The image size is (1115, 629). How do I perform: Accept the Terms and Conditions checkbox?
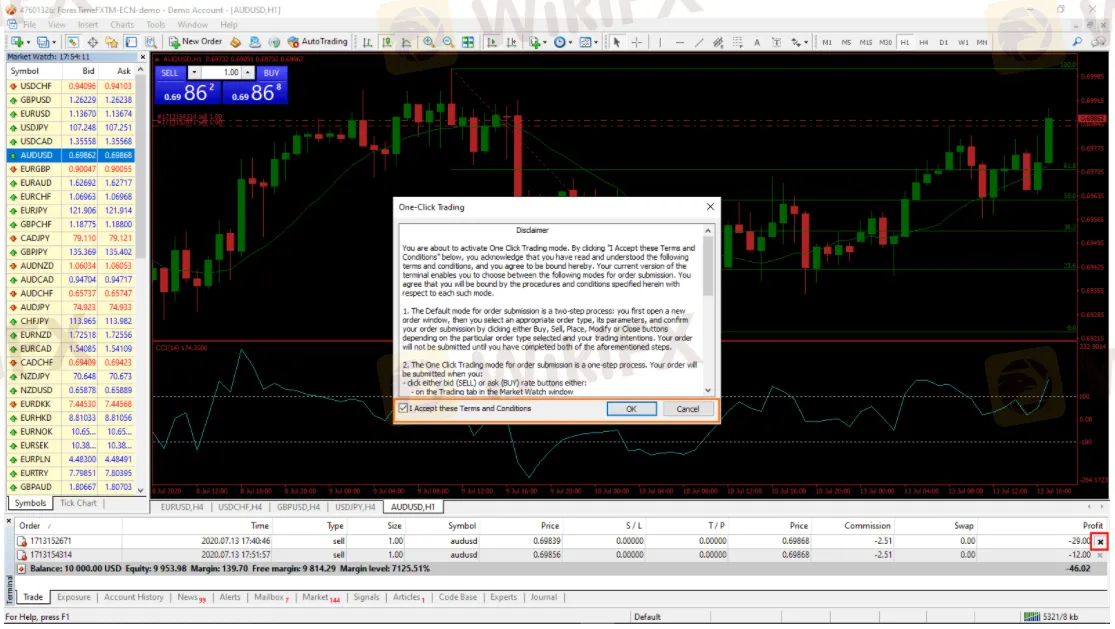coord(403,409)
